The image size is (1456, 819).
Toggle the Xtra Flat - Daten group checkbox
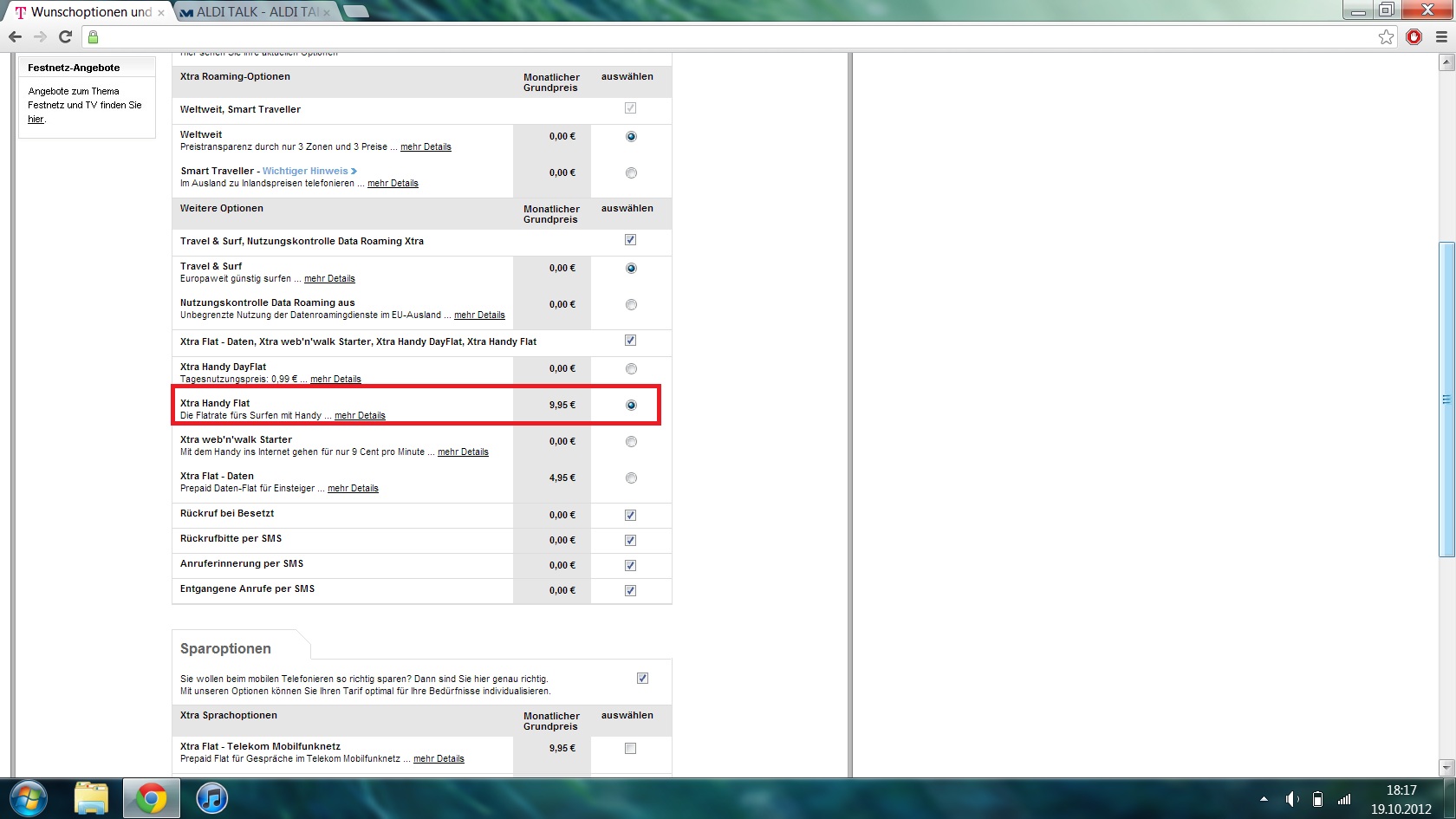coord(630,341)
